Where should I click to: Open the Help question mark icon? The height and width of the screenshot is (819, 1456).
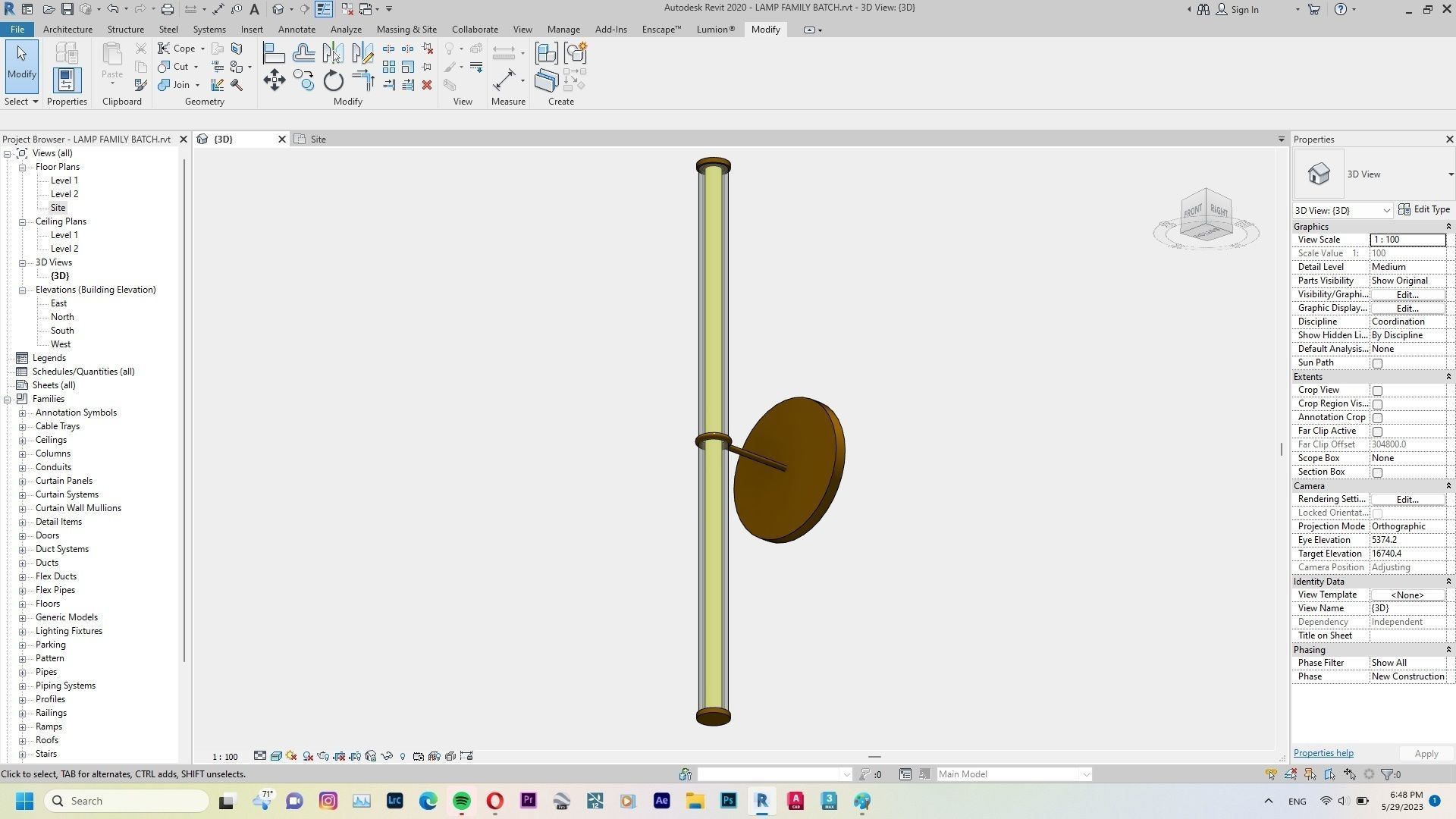[1341, 9]
